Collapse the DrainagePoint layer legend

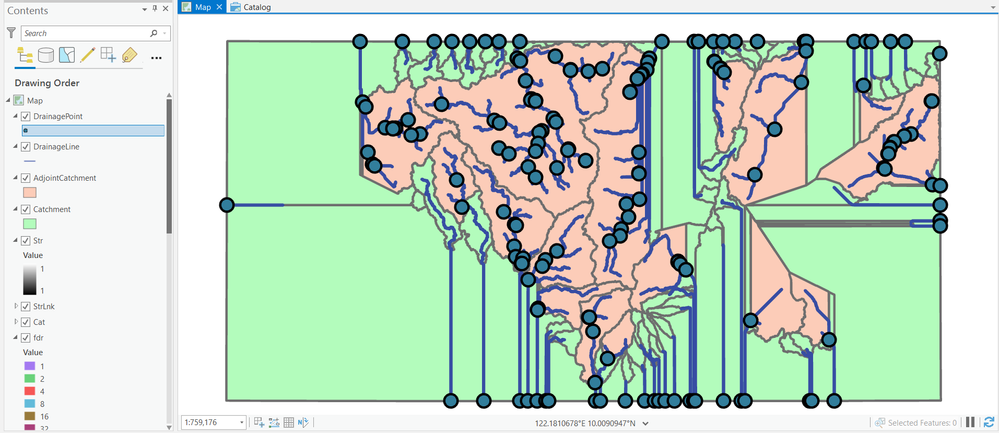coord(16,117)
